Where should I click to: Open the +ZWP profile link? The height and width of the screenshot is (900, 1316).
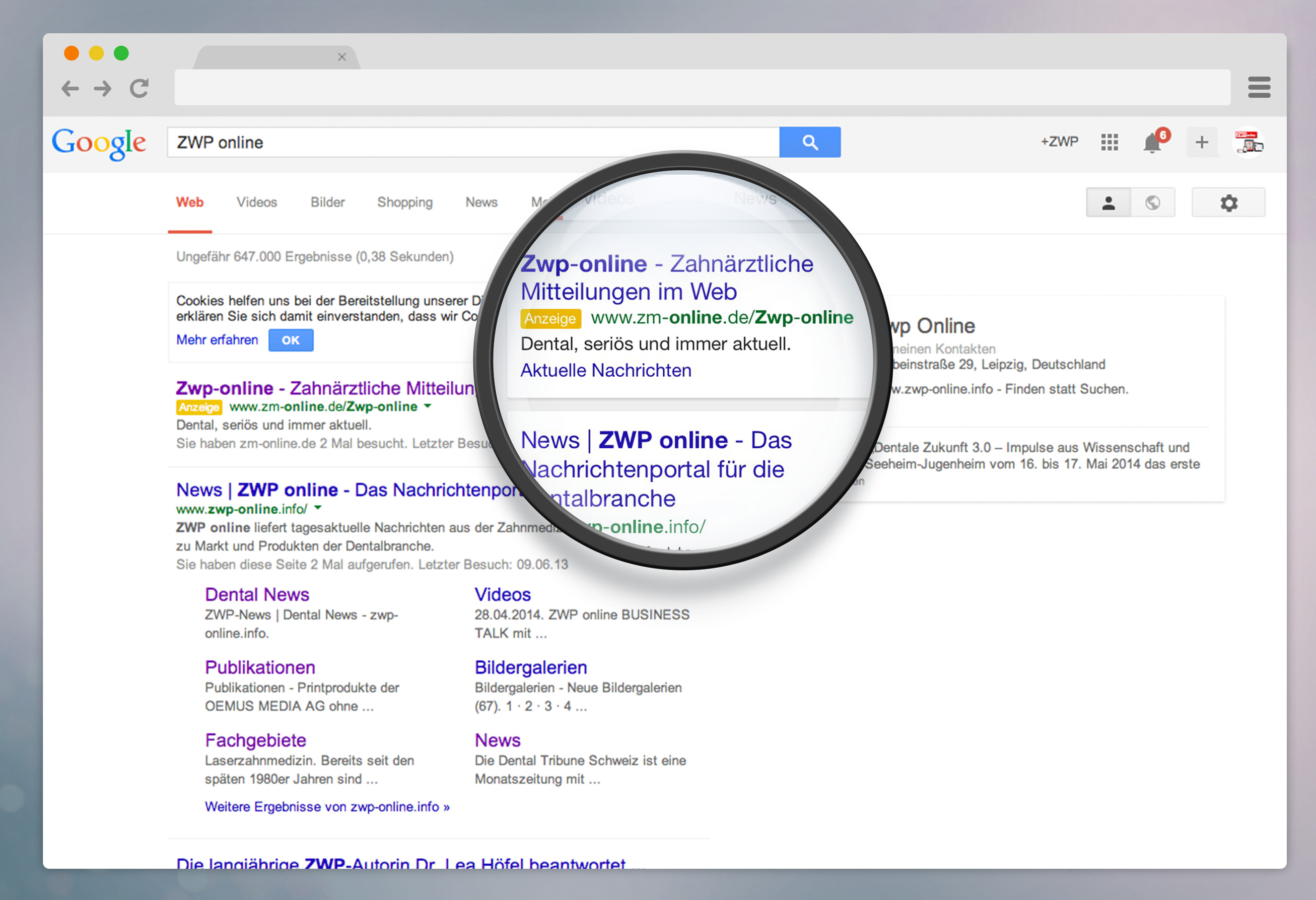1059,142
